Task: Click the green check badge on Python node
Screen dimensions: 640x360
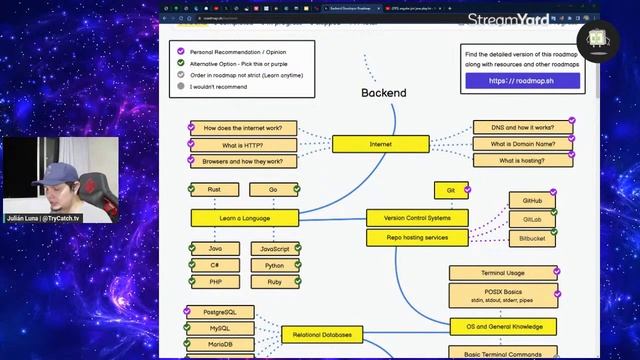Action: (x=298, y=264)
